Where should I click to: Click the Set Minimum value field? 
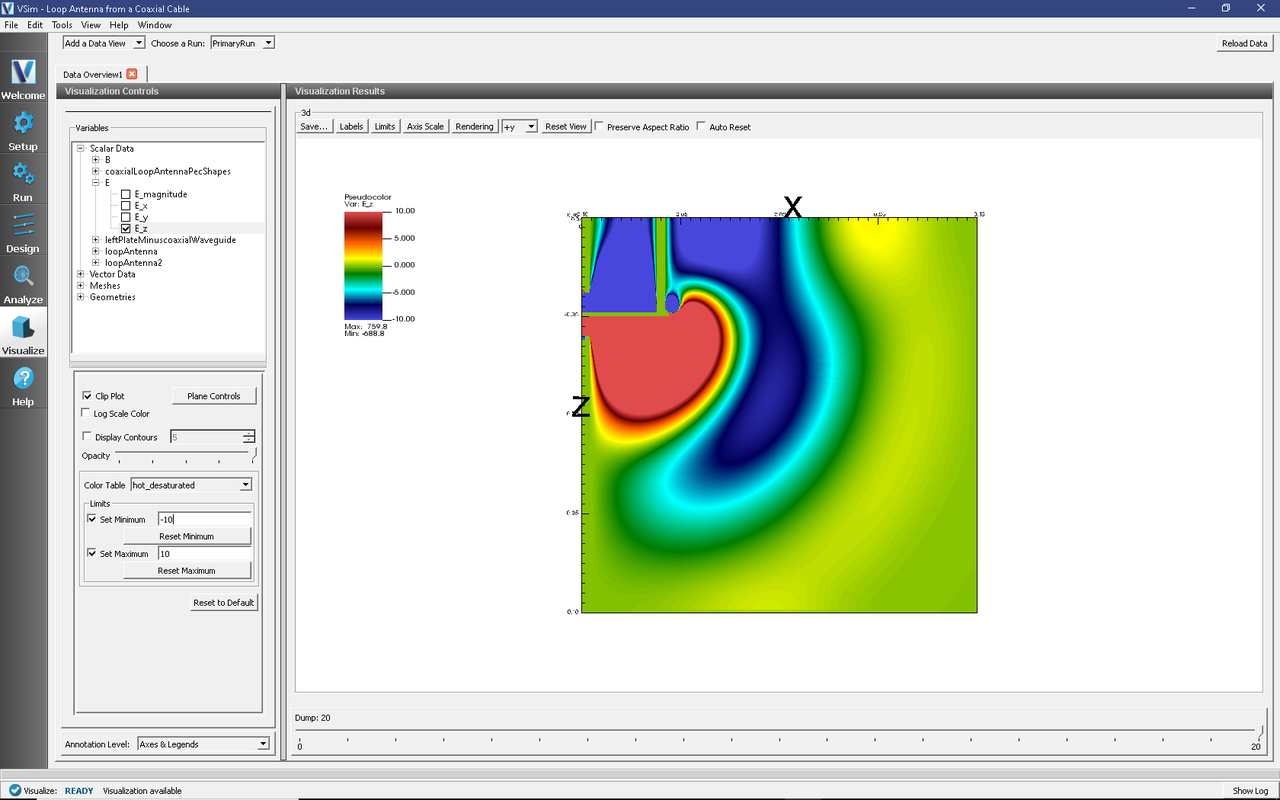pyautogui.click(x=203, y=519)
